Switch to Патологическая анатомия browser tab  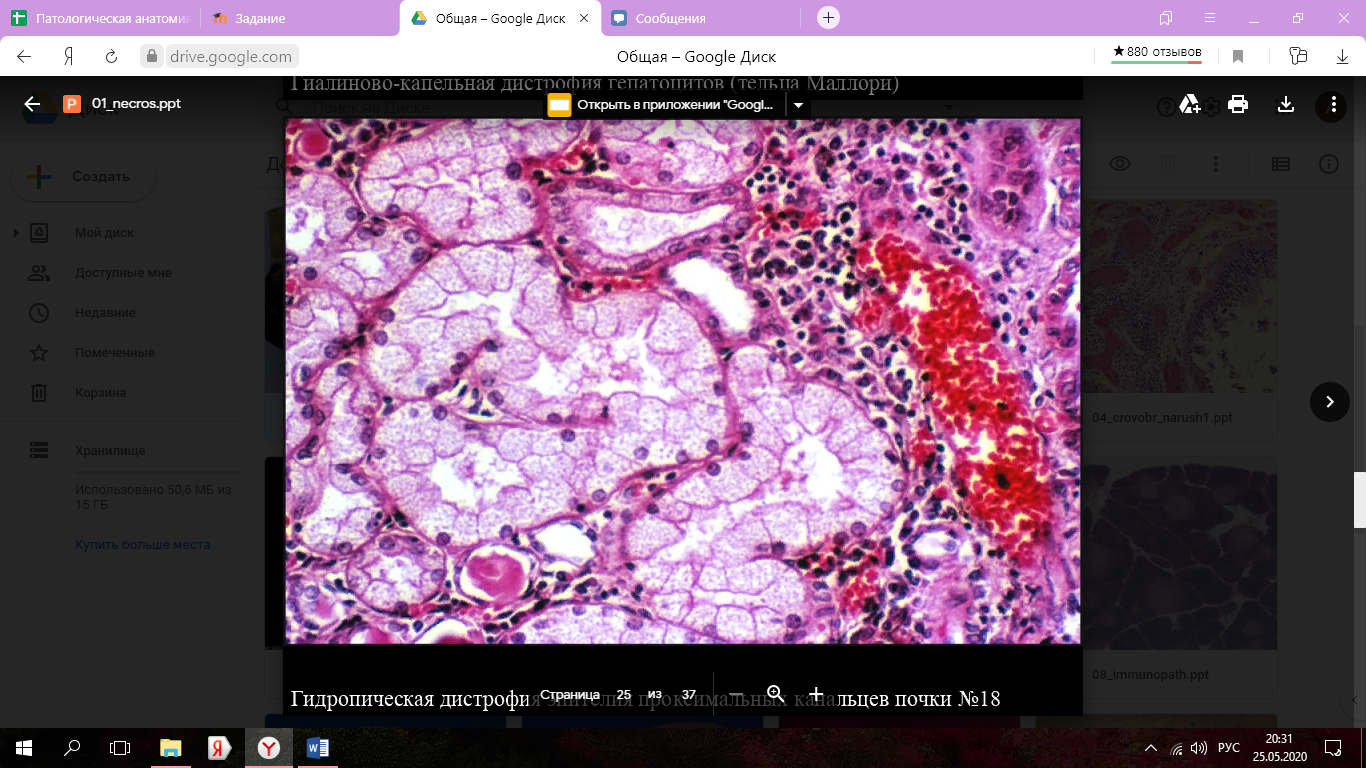tap(100, 18)
